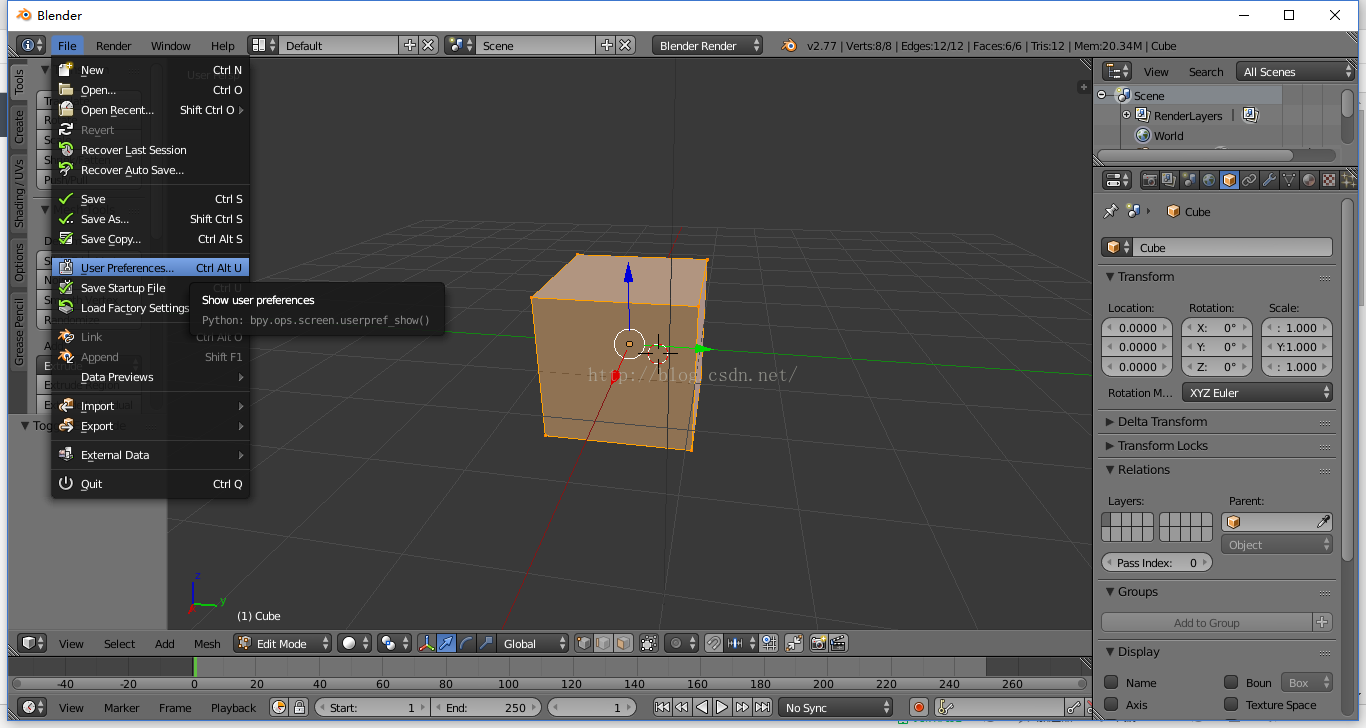Switch to face select mode
Viewport: 1366px width, 728px height.
click(623, 643)
